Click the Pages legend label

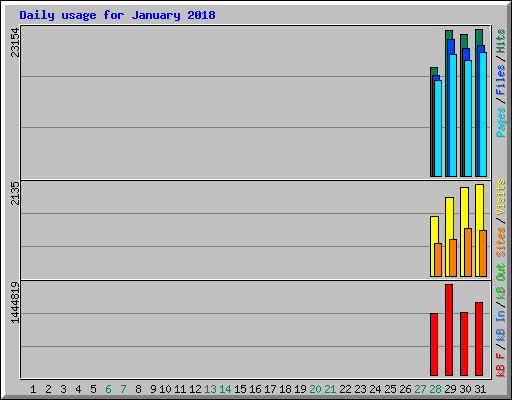(501, 122)
